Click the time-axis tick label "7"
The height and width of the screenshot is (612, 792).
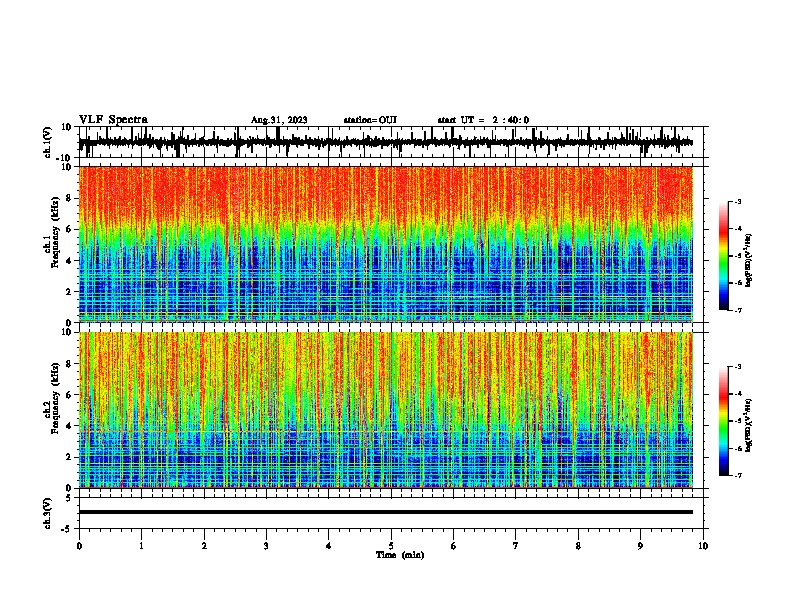tap(516, 546)
